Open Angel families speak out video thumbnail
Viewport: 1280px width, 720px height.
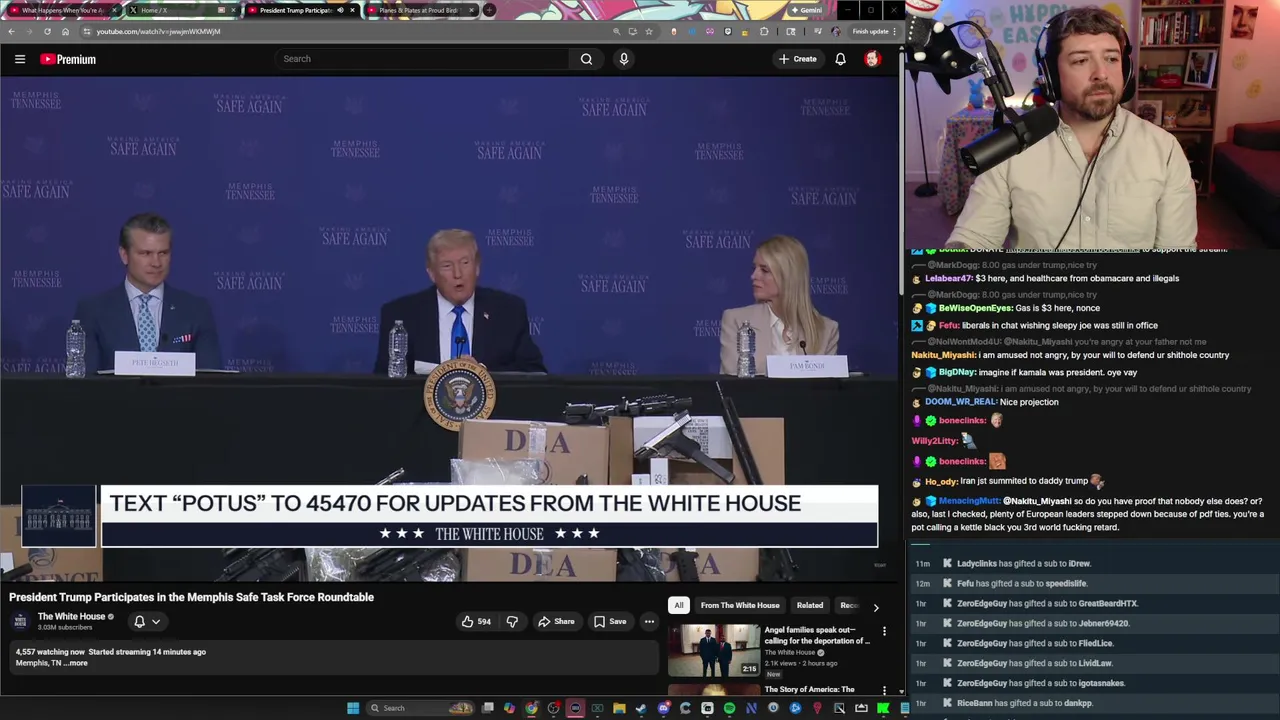pos(714,650)
